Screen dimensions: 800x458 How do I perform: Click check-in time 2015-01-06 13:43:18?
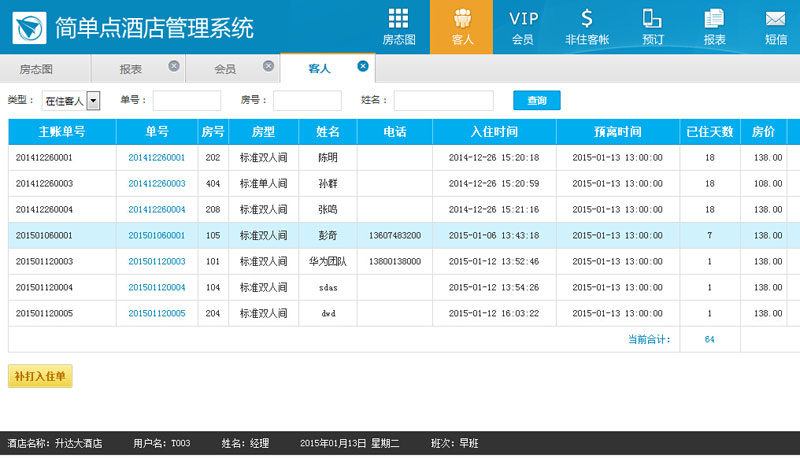pyautogui.click(x=494, y=236)
